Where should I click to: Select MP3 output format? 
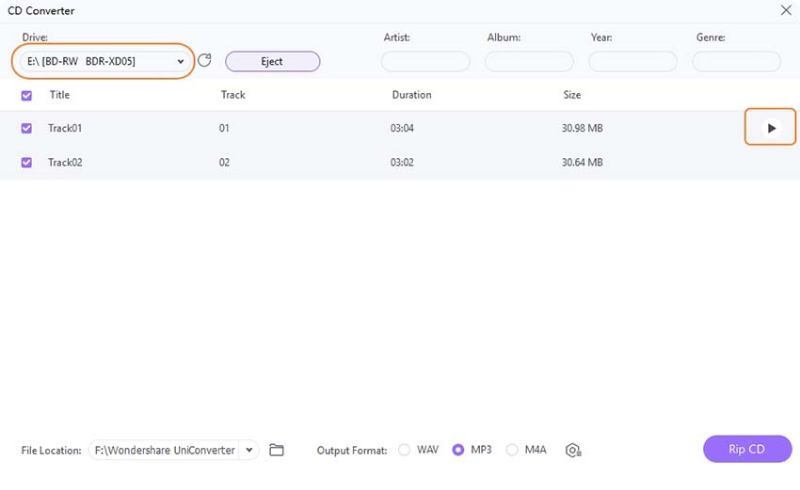pyautogui.click(x=459, y=450)
